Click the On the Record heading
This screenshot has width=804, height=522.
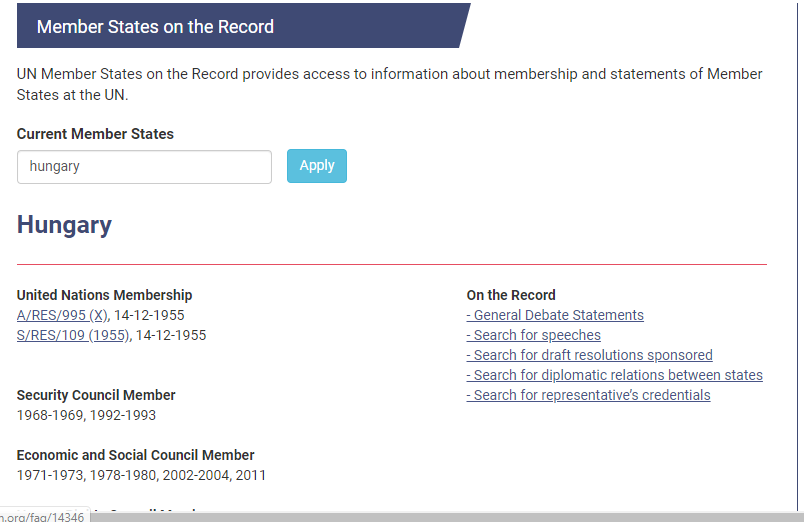click(x=510, y=295)
